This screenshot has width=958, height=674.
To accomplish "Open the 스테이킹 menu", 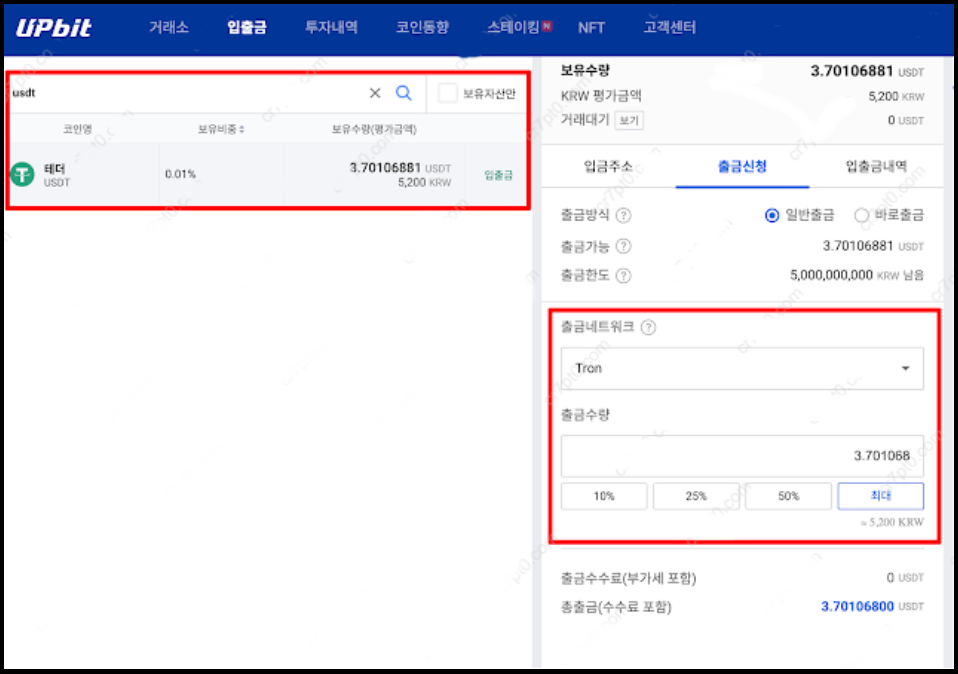I will pos(513,27).
